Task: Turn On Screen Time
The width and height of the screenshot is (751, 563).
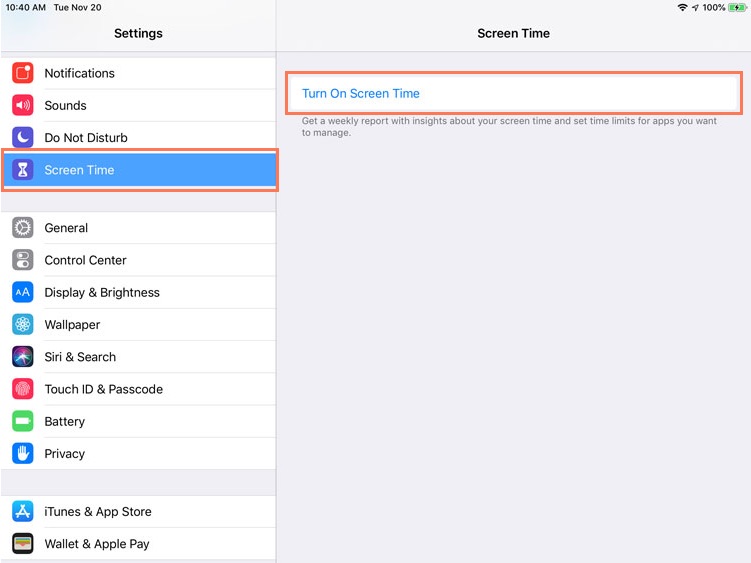Action: coord(361,93)
